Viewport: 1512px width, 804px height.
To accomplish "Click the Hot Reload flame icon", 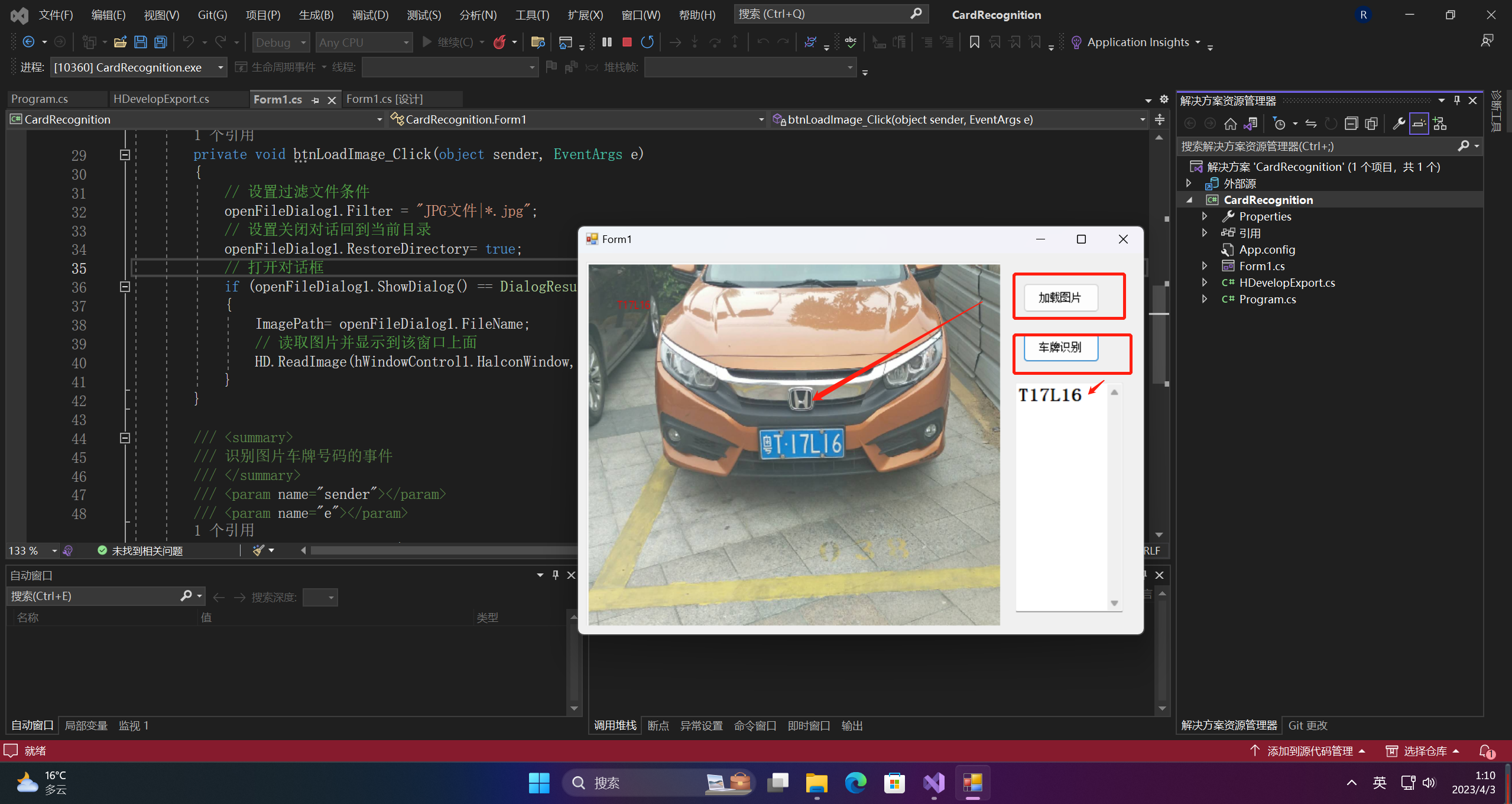I will click(x=500, y=42).
